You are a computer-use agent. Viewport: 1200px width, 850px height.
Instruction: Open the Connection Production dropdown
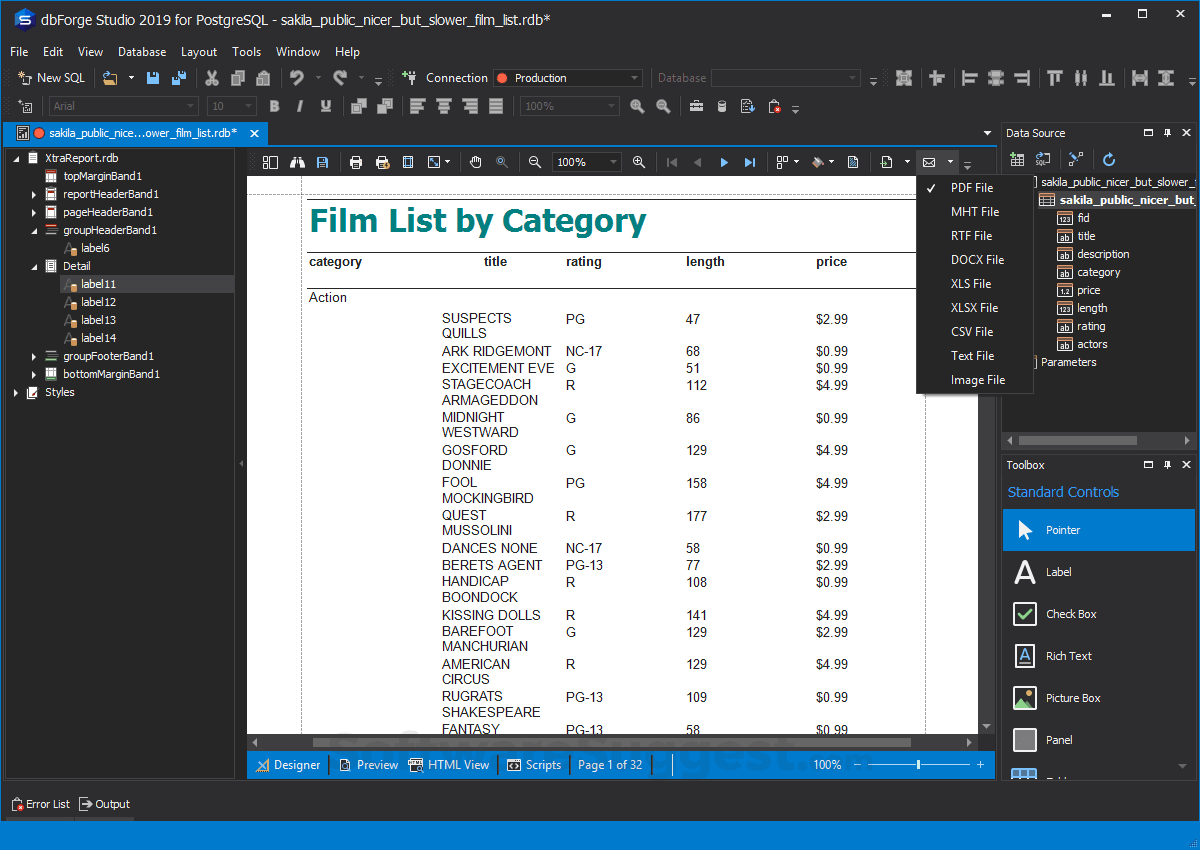point(634,78)
